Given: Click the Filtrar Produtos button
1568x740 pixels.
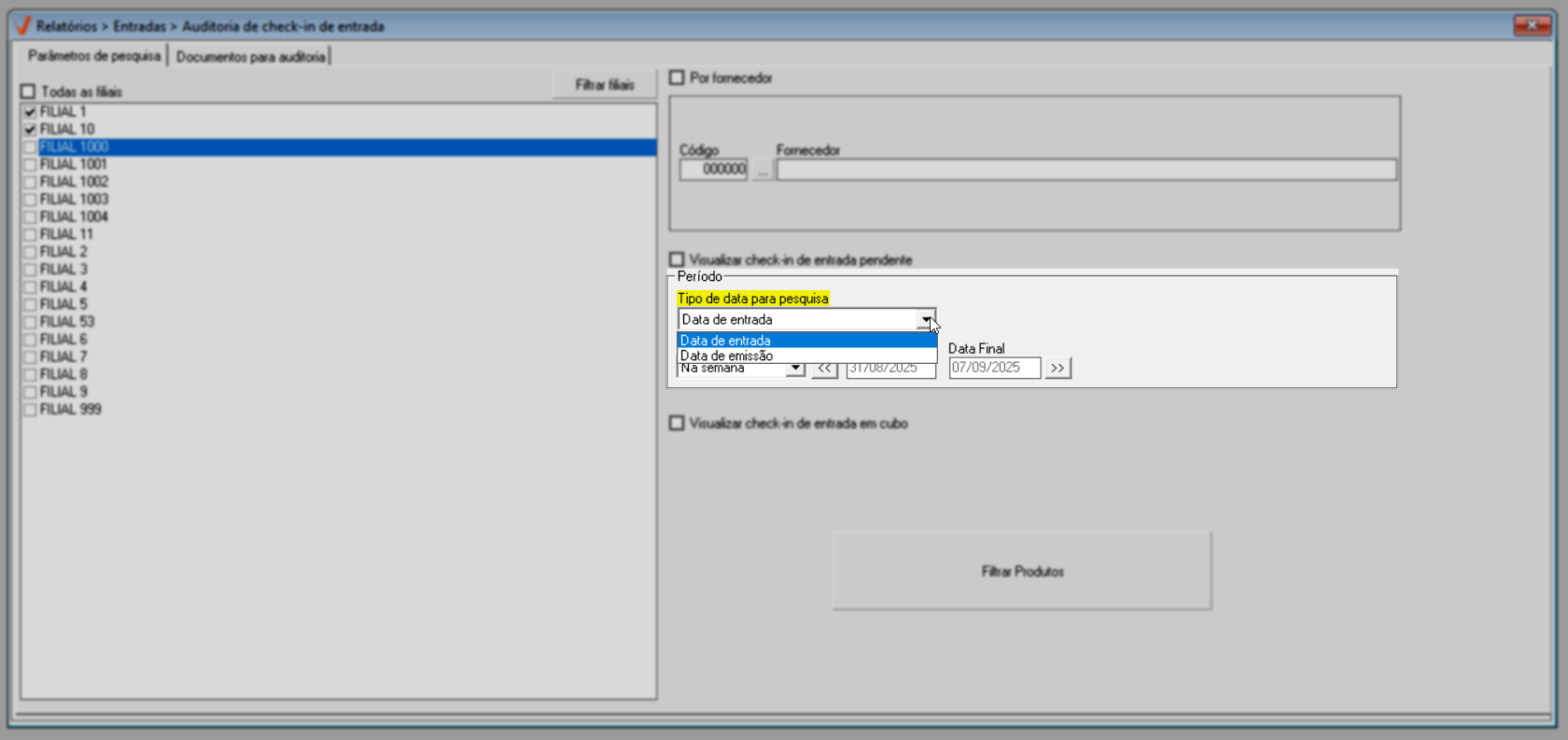Looking at the screenshot, I should click(1022, 571).
